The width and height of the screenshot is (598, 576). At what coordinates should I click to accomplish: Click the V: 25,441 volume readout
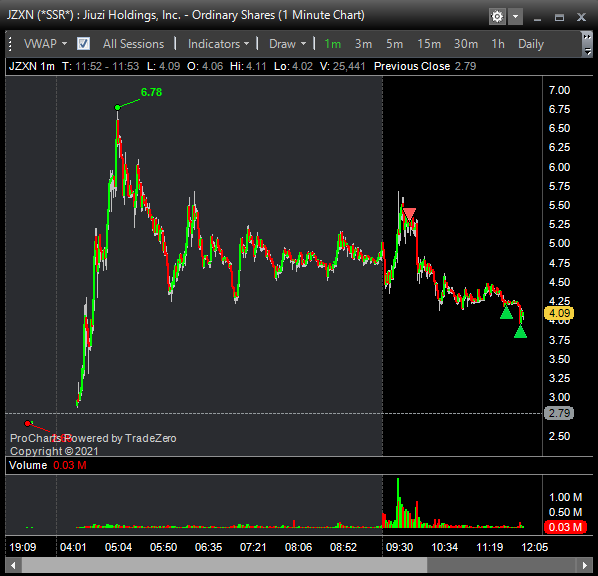[342, 66]
